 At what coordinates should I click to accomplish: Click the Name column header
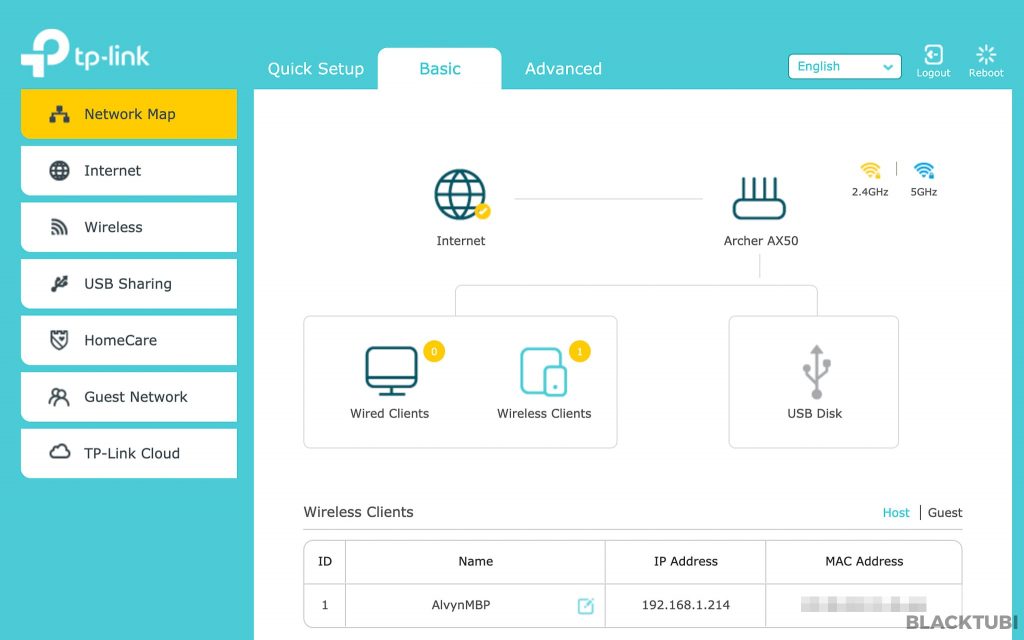tap(475, 562)
